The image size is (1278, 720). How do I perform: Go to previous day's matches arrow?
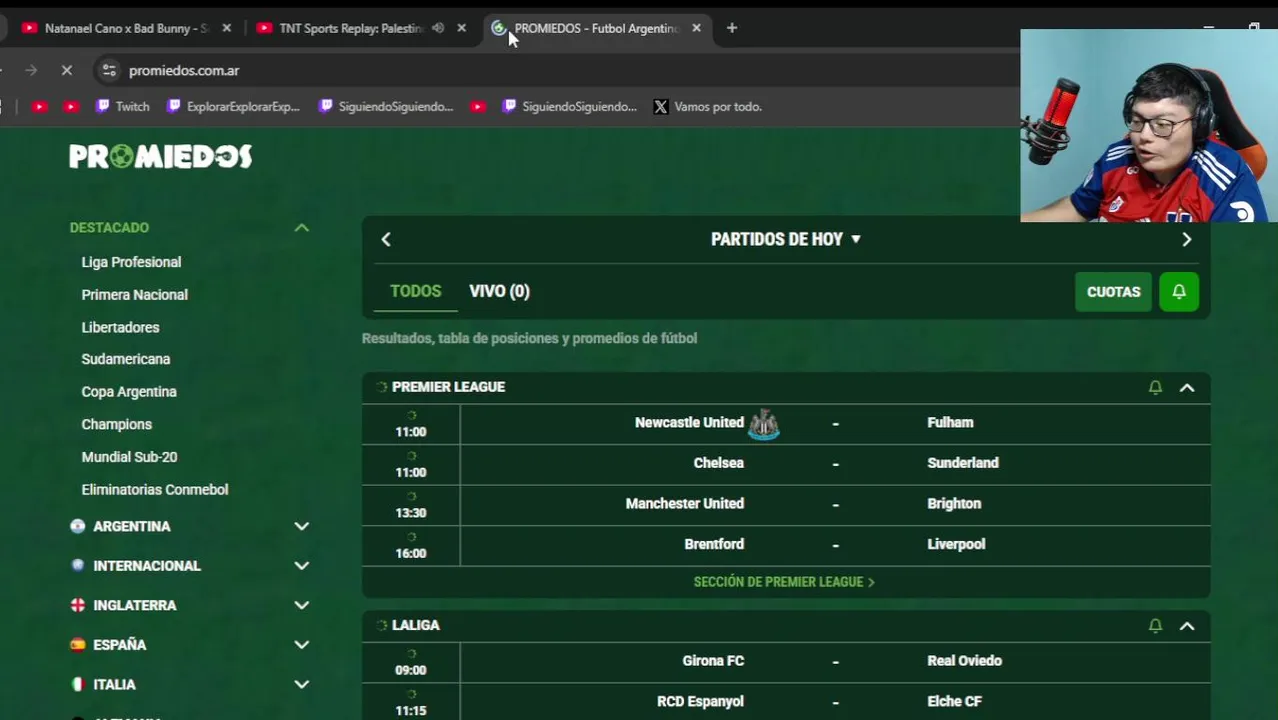click(386, 239)
